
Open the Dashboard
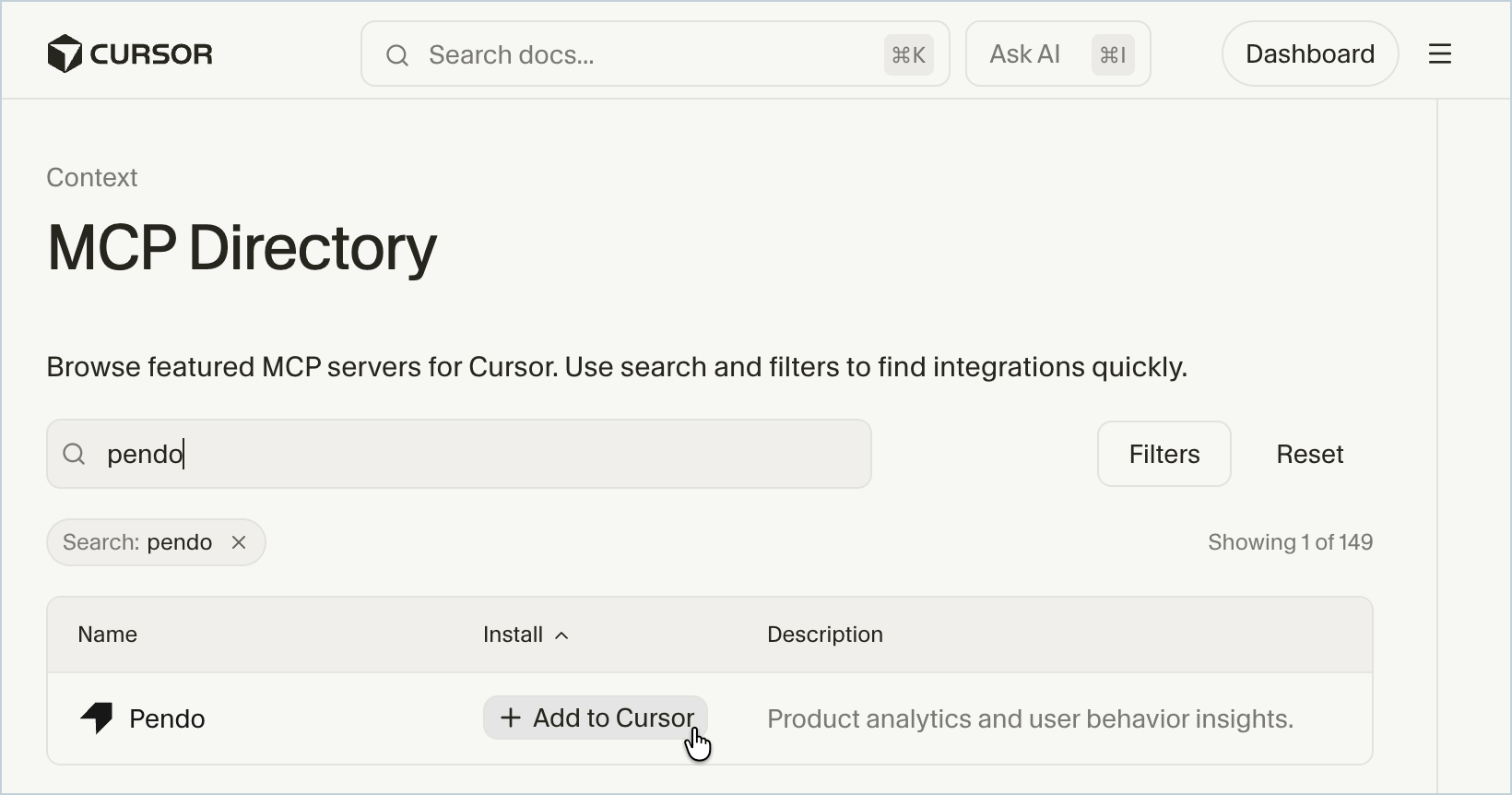click(1310, 54)
